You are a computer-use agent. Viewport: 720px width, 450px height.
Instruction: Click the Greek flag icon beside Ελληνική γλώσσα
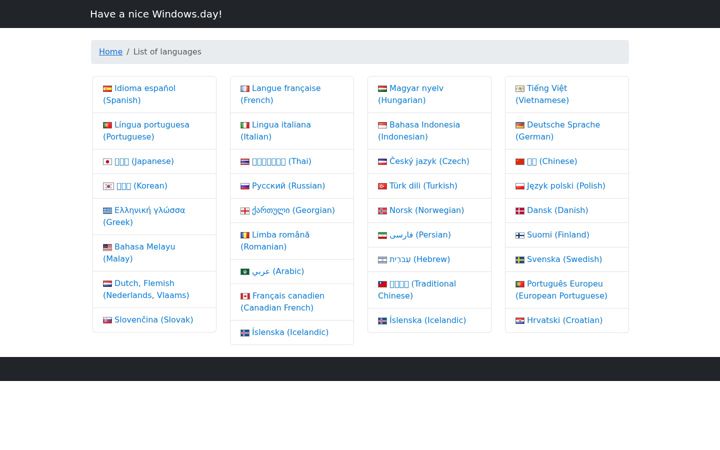point(107,210)
